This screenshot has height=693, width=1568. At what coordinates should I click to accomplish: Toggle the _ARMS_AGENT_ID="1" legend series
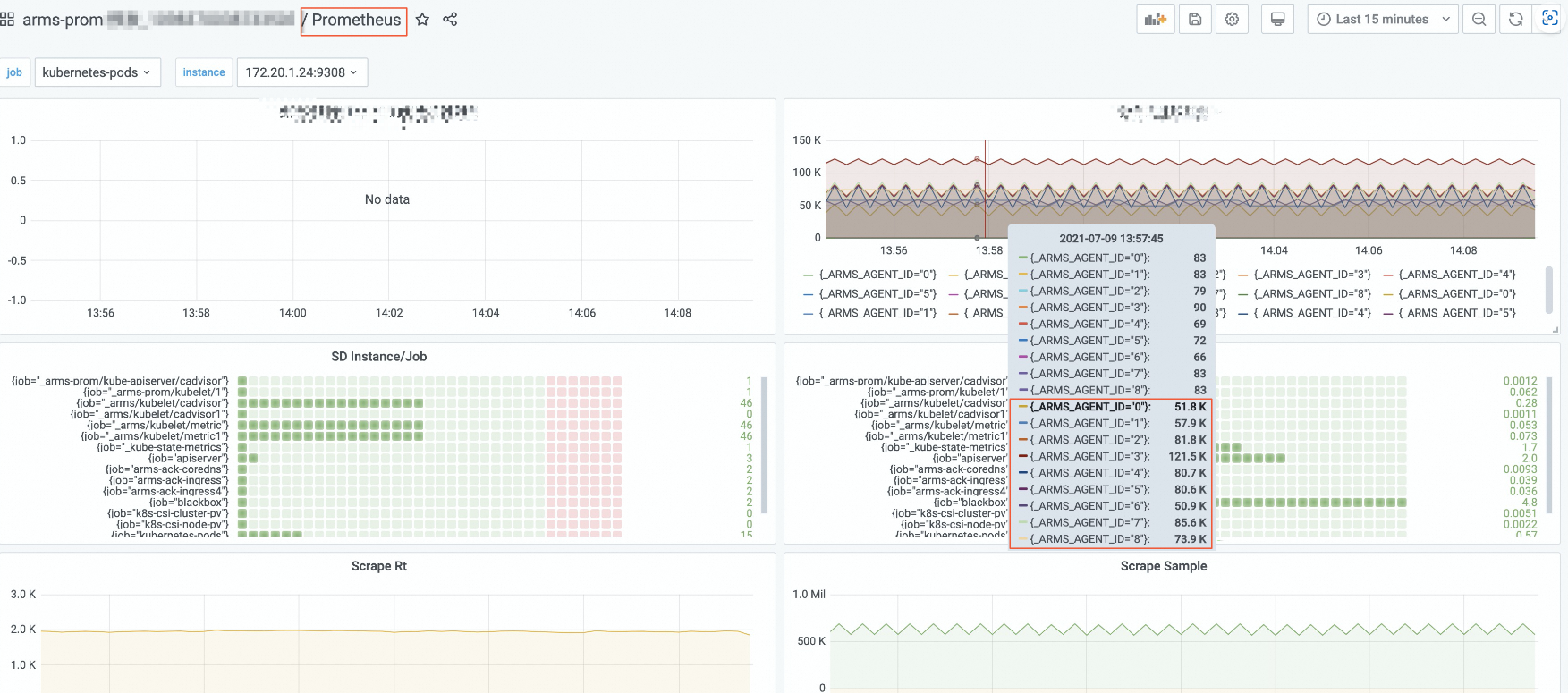(x=877, y=313)
